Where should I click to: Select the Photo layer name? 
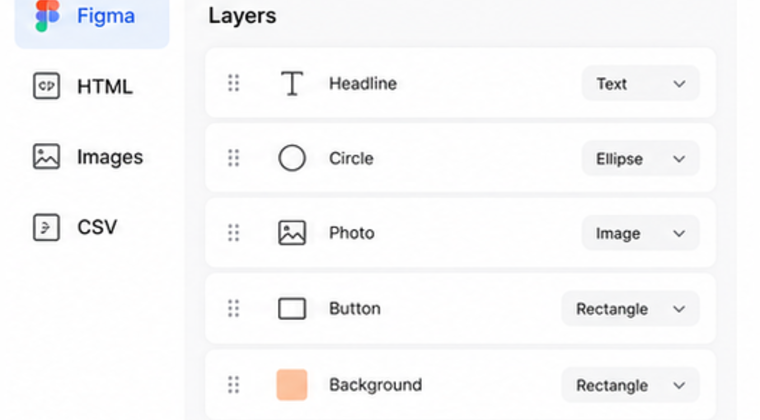352,233
